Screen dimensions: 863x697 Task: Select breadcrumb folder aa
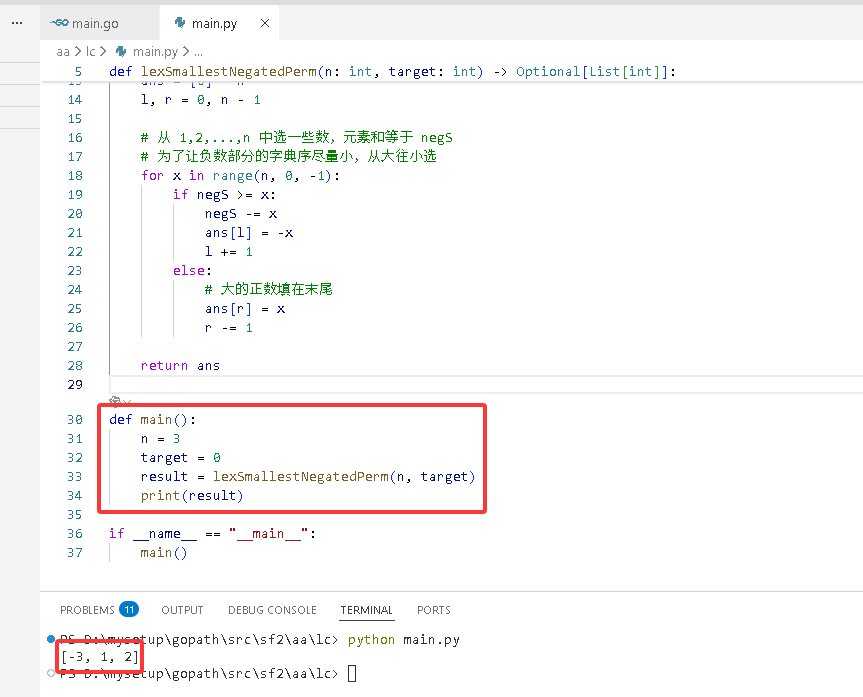tap(63, 52)
